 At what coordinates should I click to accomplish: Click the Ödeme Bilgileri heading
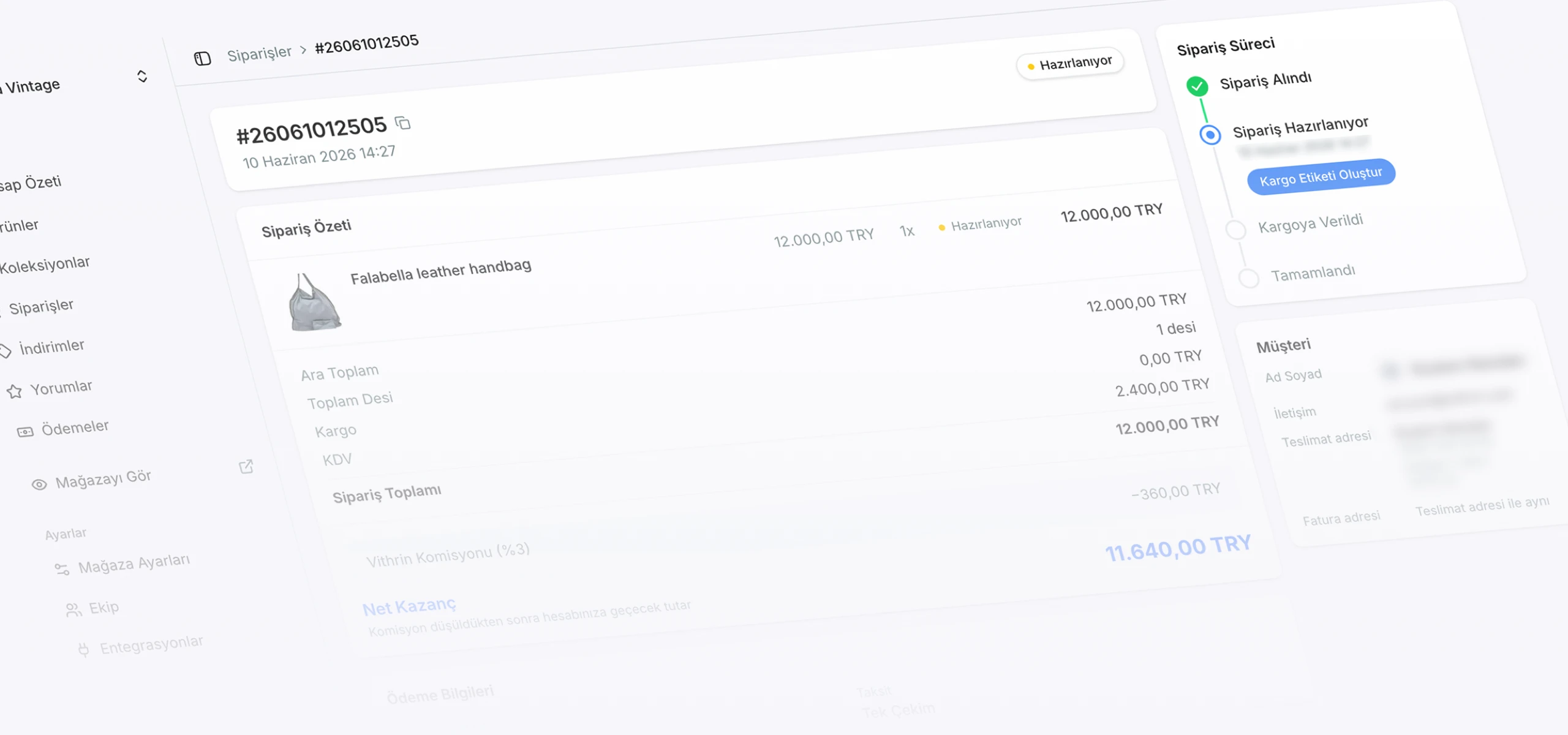440,695
